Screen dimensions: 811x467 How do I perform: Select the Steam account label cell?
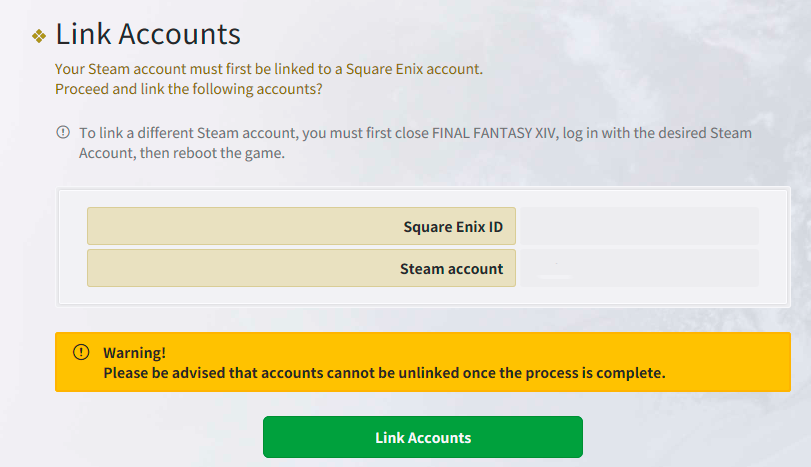301,268
